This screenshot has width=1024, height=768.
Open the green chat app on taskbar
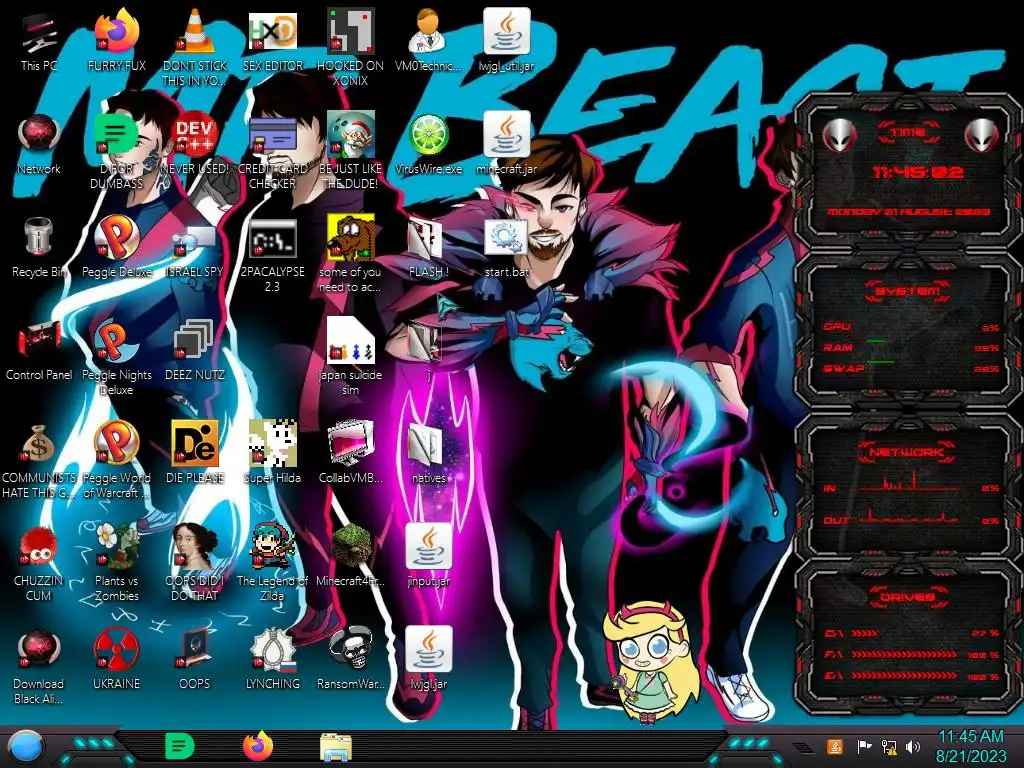[180, 747]
